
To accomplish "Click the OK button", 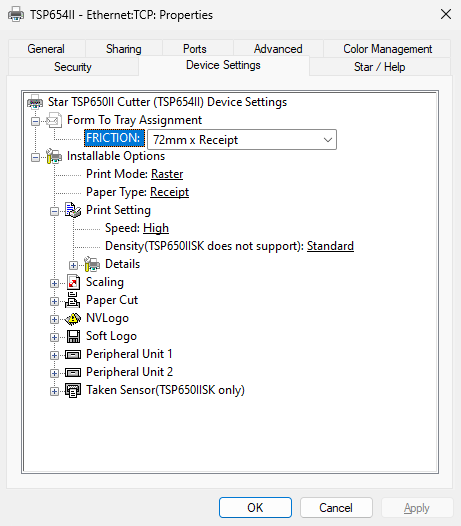I will tap(255, 508).
